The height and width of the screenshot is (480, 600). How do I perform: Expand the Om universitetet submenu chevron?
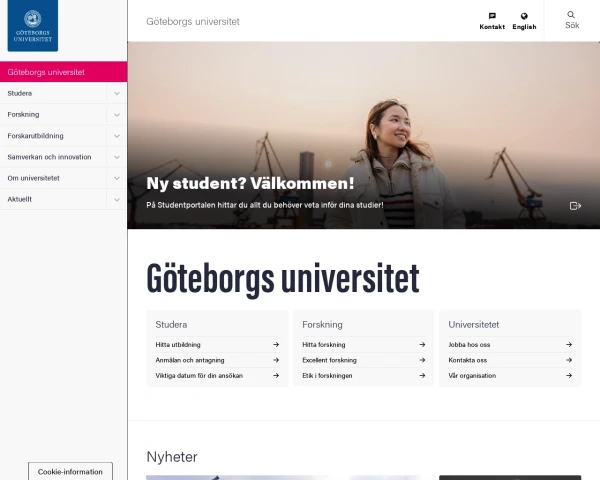click(x=117, y=178)
